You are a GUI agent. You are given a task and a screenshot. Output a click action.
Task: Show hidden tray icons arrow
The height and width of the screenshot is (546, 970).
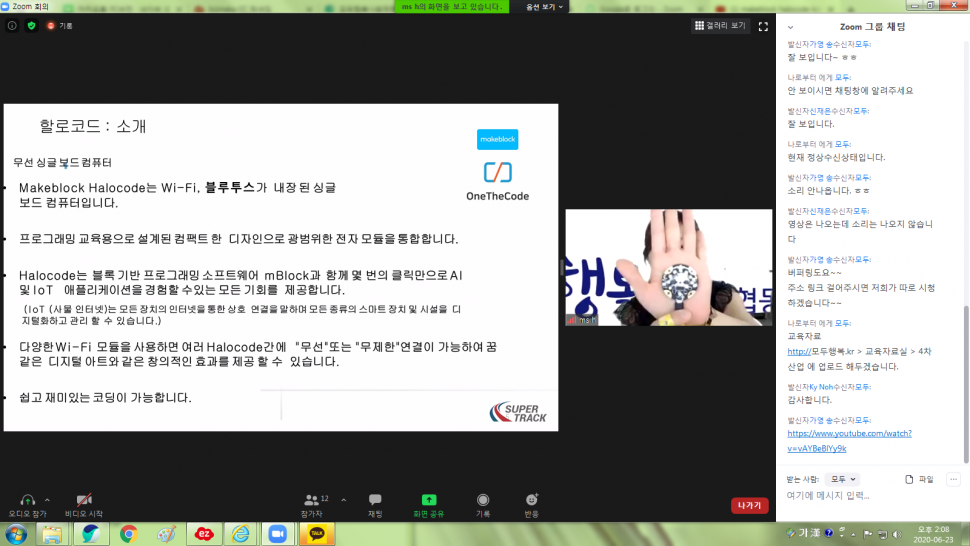854,534
